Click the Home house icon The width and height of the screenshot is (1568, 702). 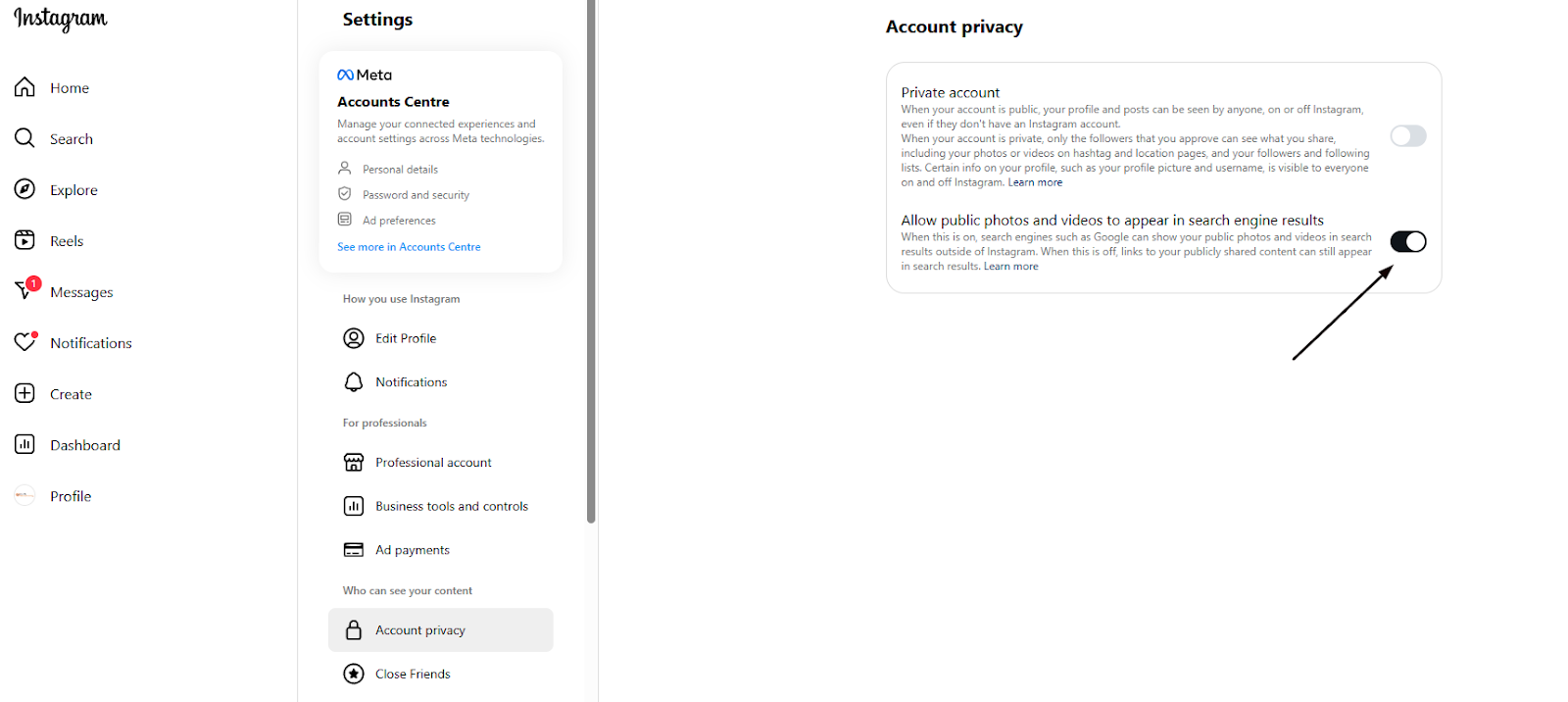pyautogui.click(x=24, y=87)
